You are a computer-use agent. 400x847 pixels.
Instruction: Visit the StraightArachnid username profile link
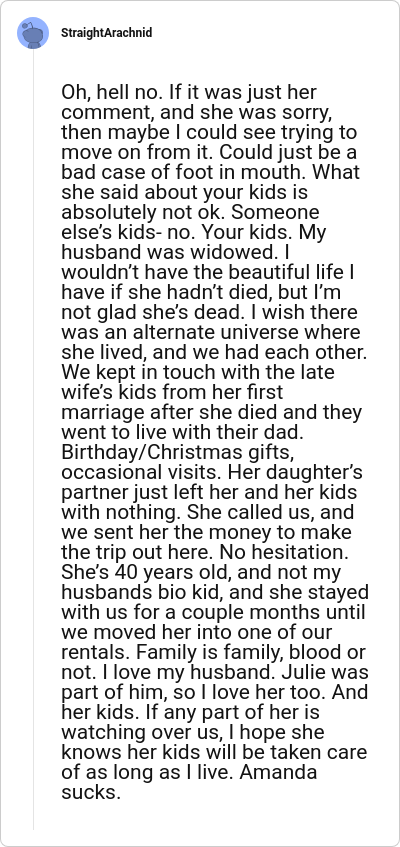tap(106, 33)
